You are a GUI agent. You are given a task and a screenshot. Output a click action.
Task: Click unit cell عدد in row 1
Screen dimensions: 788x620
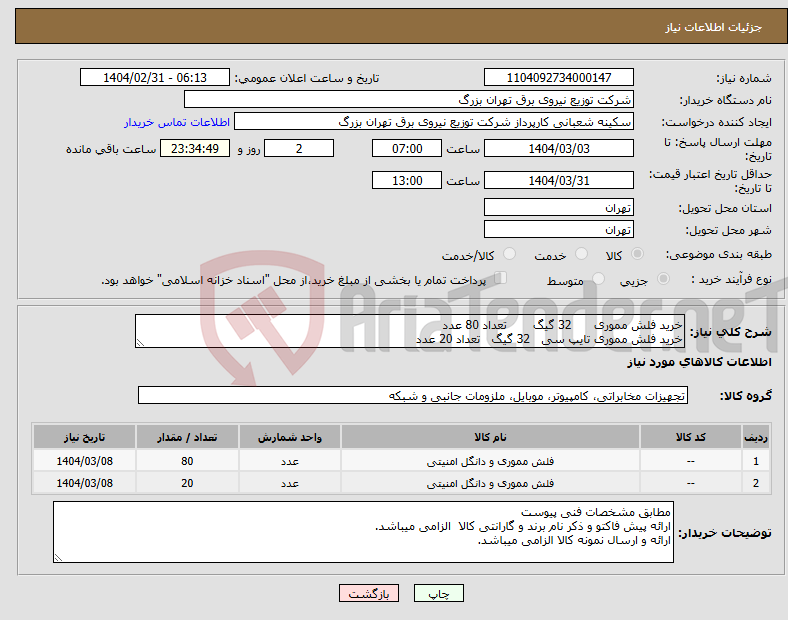point(290,461)
